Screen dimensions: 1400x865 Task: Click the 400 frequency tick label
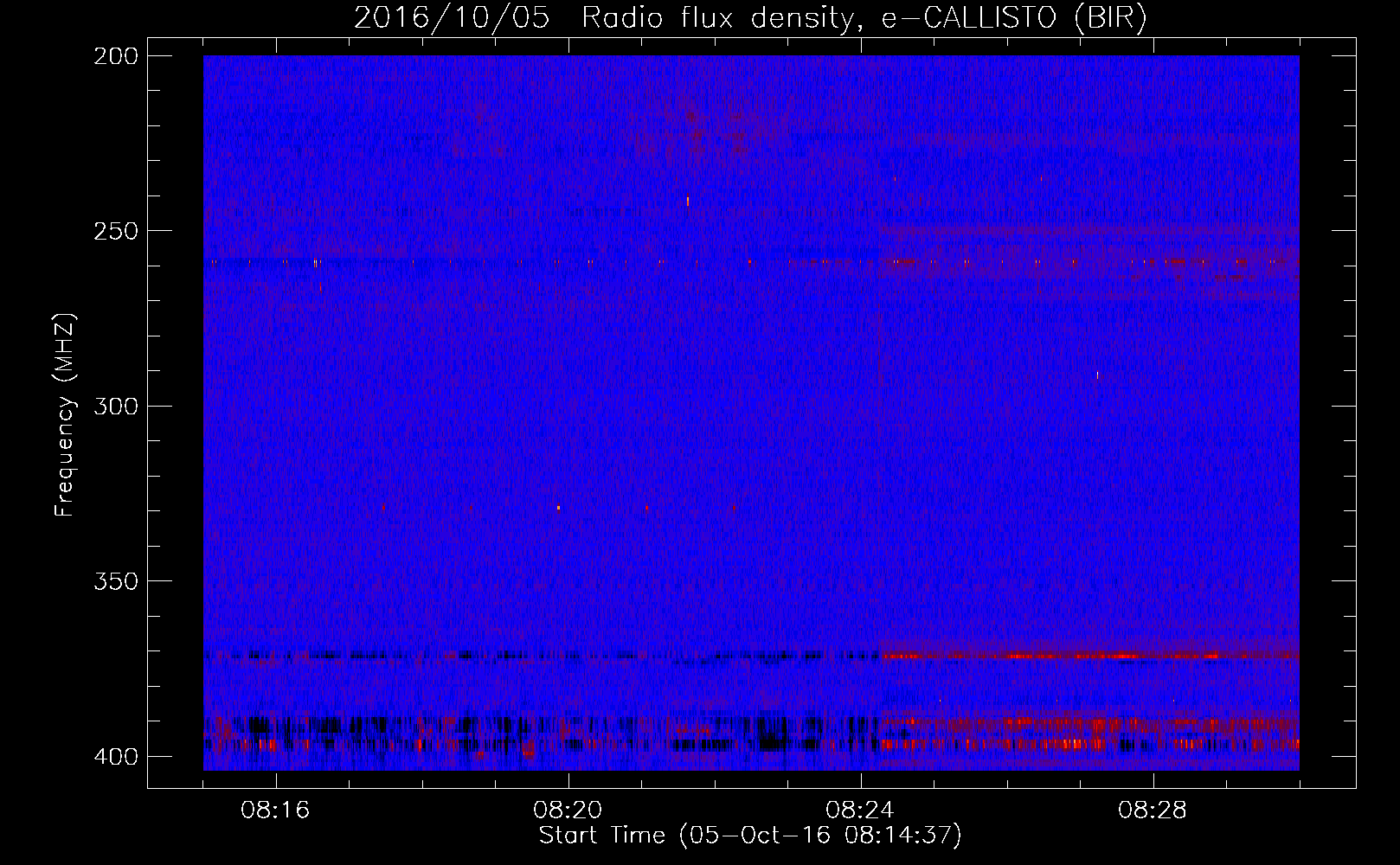(116, 756)
